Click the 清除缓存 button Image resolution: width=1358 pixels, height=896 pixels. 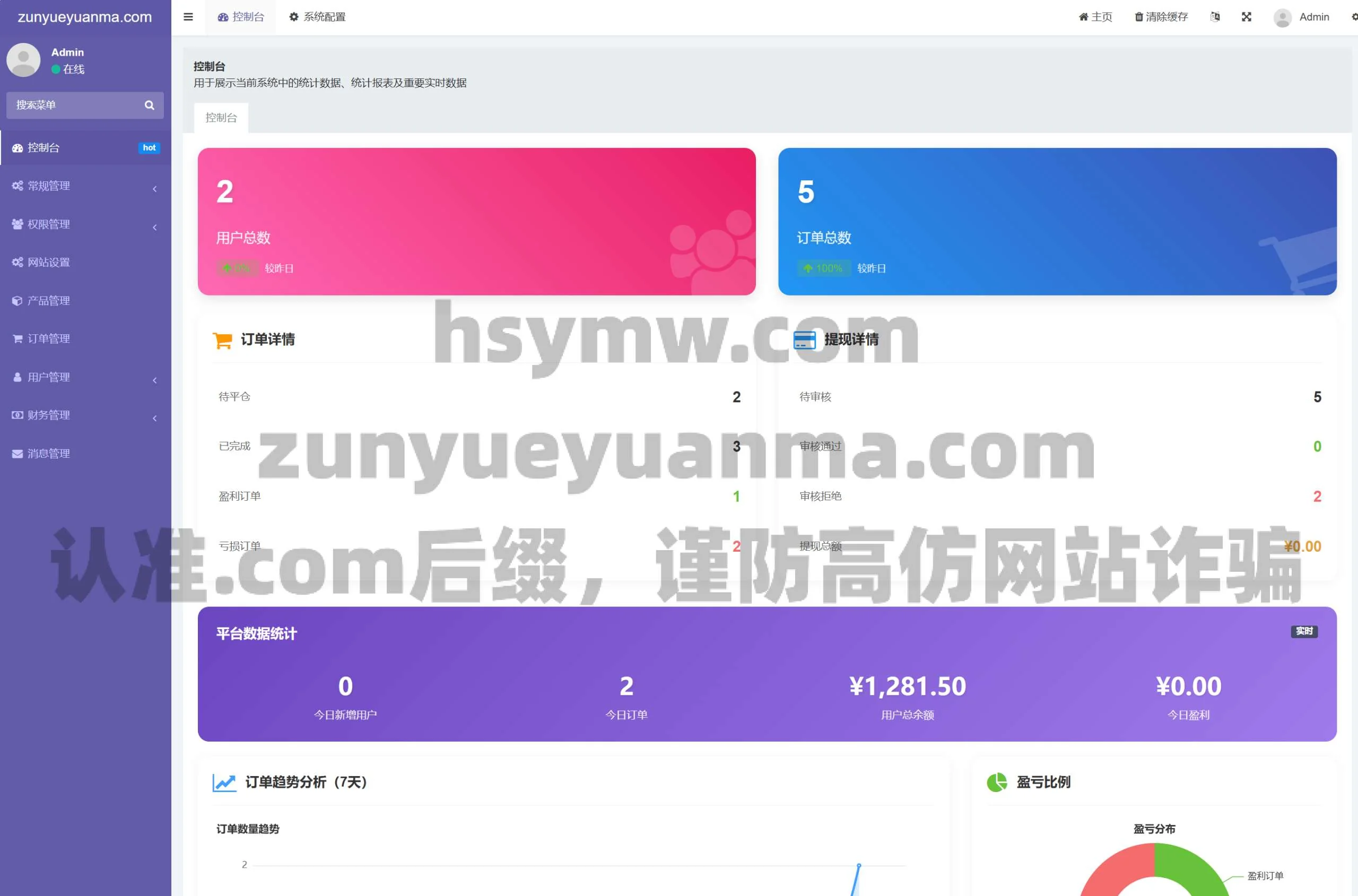coord(1161,17)
